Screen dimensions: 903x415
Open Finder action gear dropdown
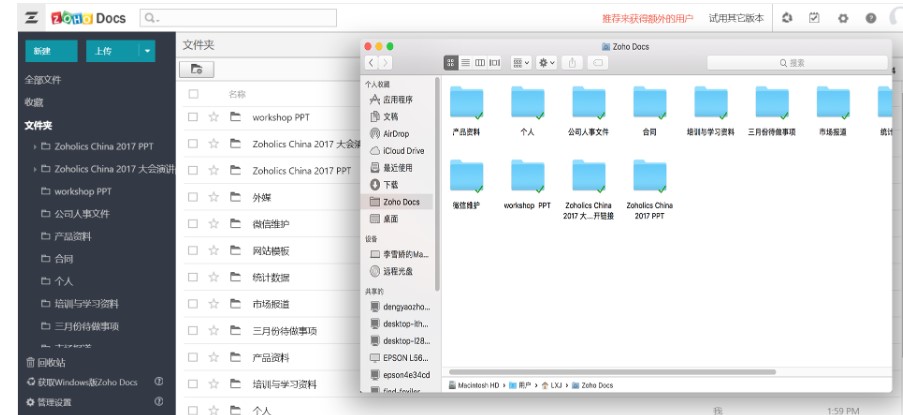(x=547, y=63)
